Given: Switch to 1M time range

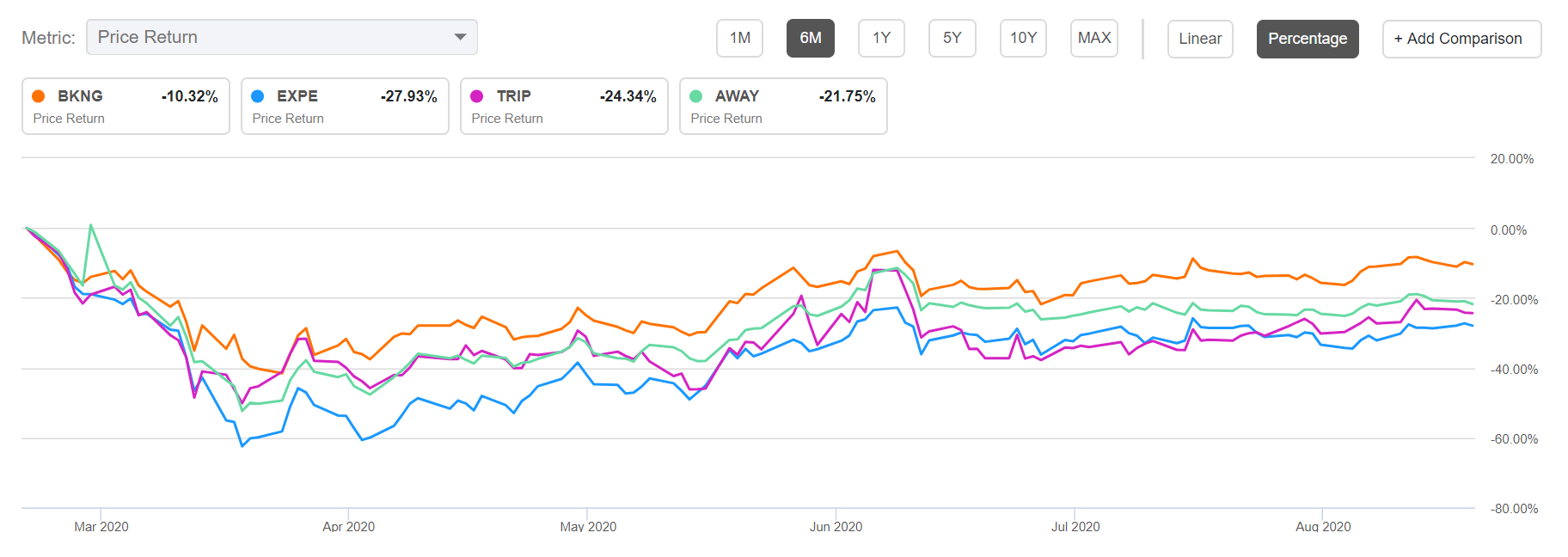Looking at the screenshot, I should pos(739,39).
